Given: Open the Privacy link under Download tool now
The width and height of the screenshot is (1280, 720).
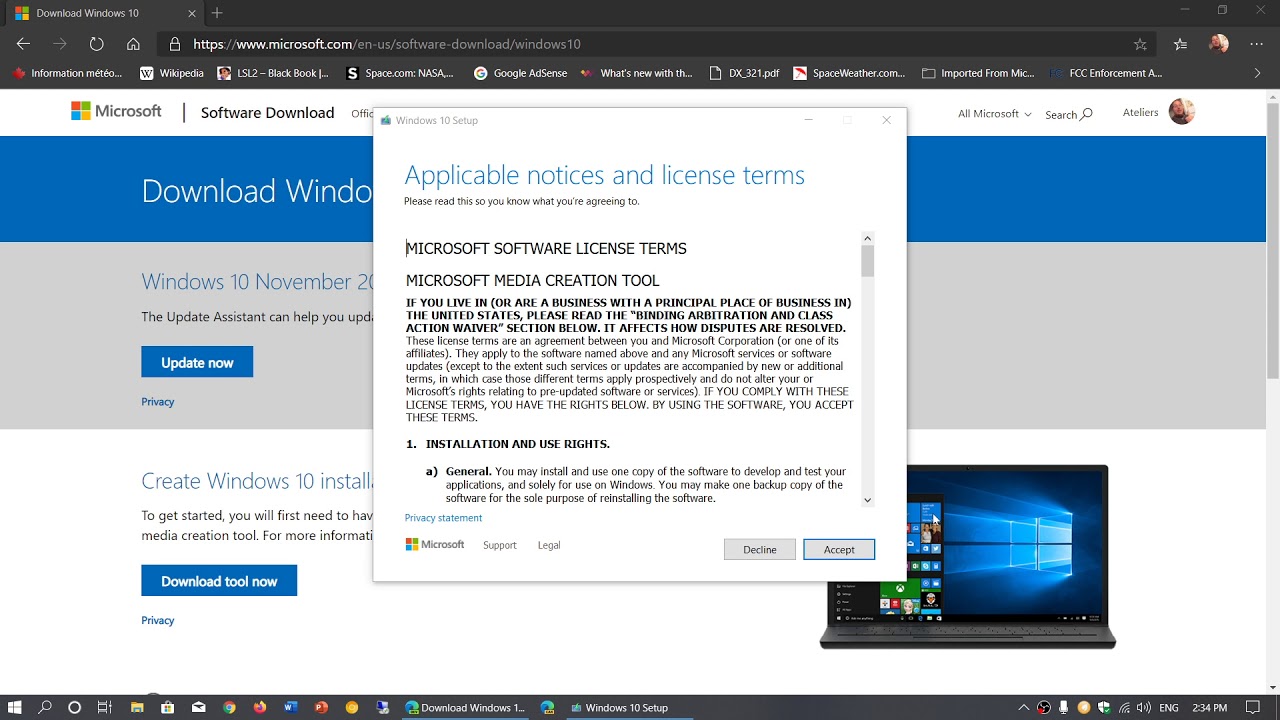Looking at the screenshot, I should 158,621.
